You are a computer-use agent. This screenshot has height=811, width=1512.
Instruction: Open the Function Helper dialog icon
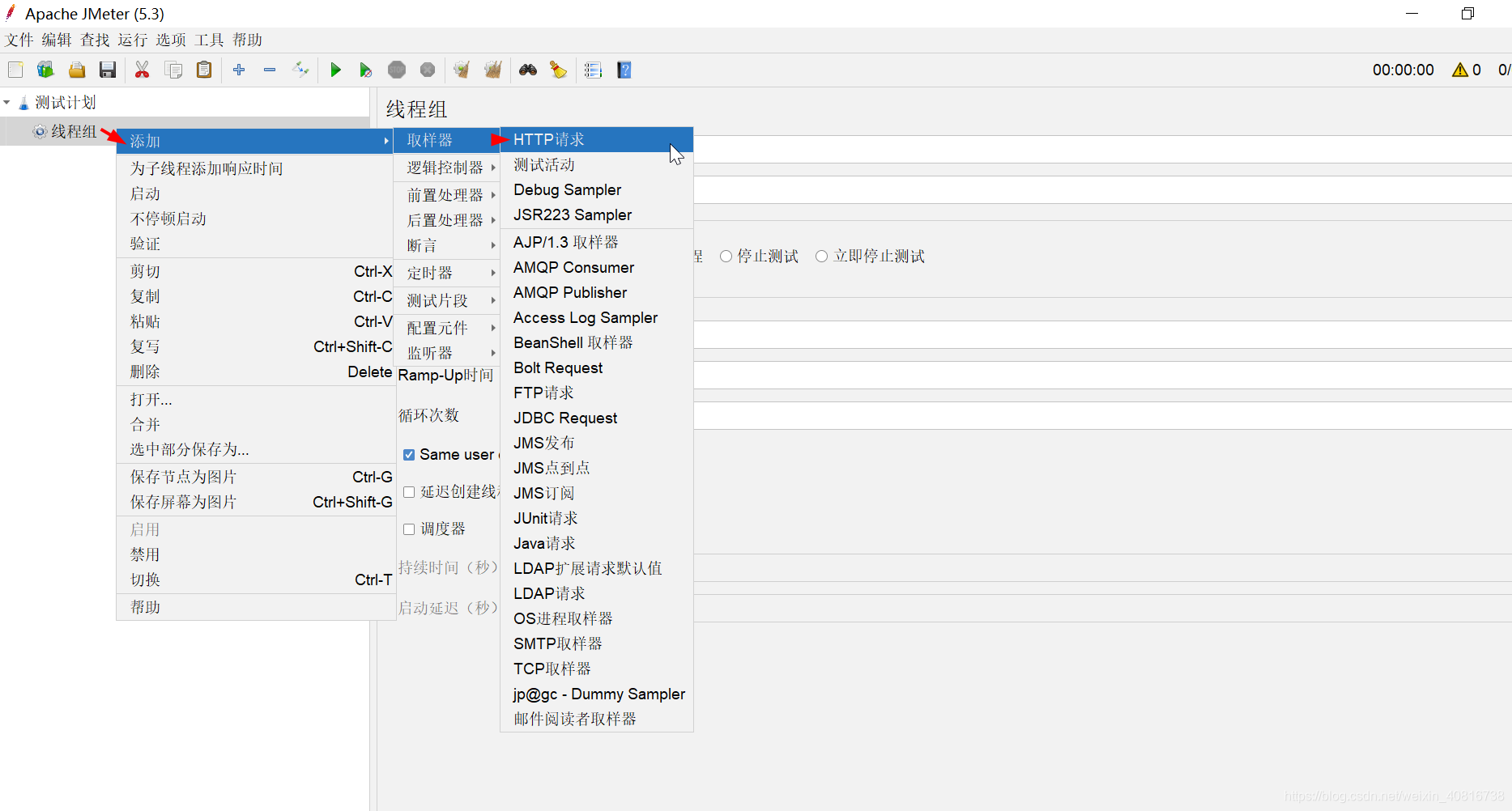pos(593,70)
